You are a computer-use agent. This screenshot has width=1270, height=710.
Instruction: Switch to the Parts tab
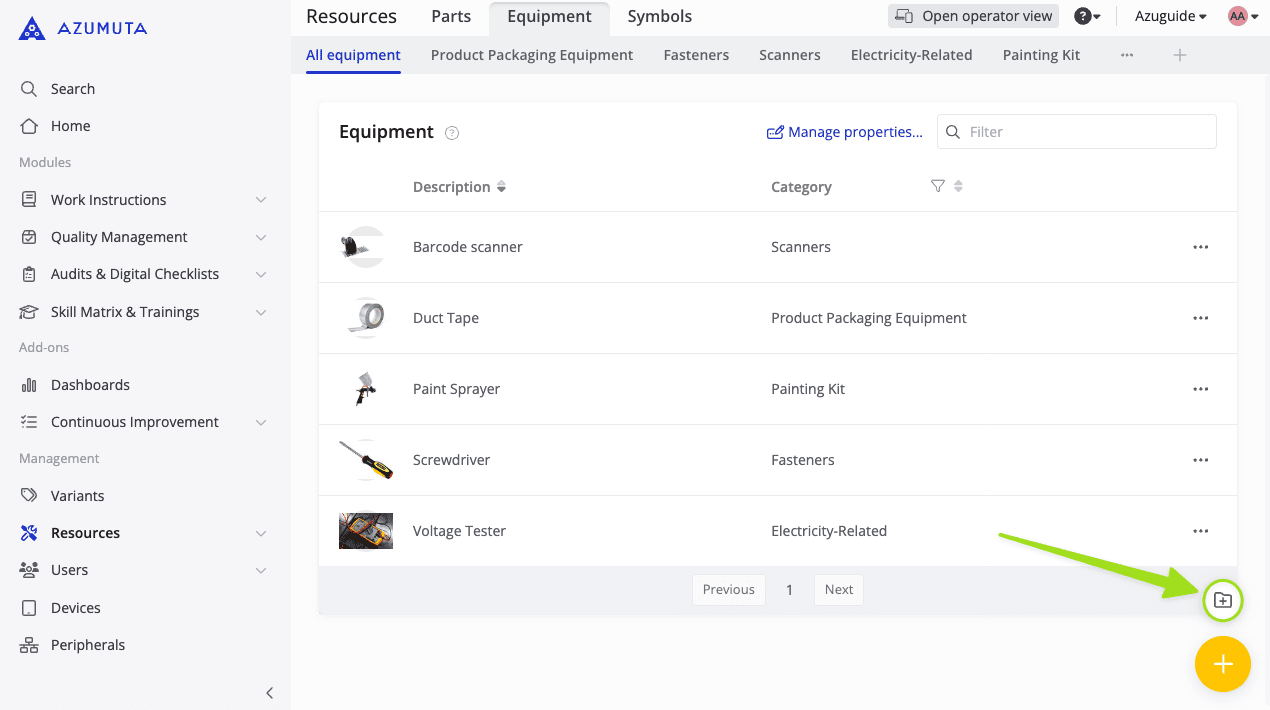point(451,16)
